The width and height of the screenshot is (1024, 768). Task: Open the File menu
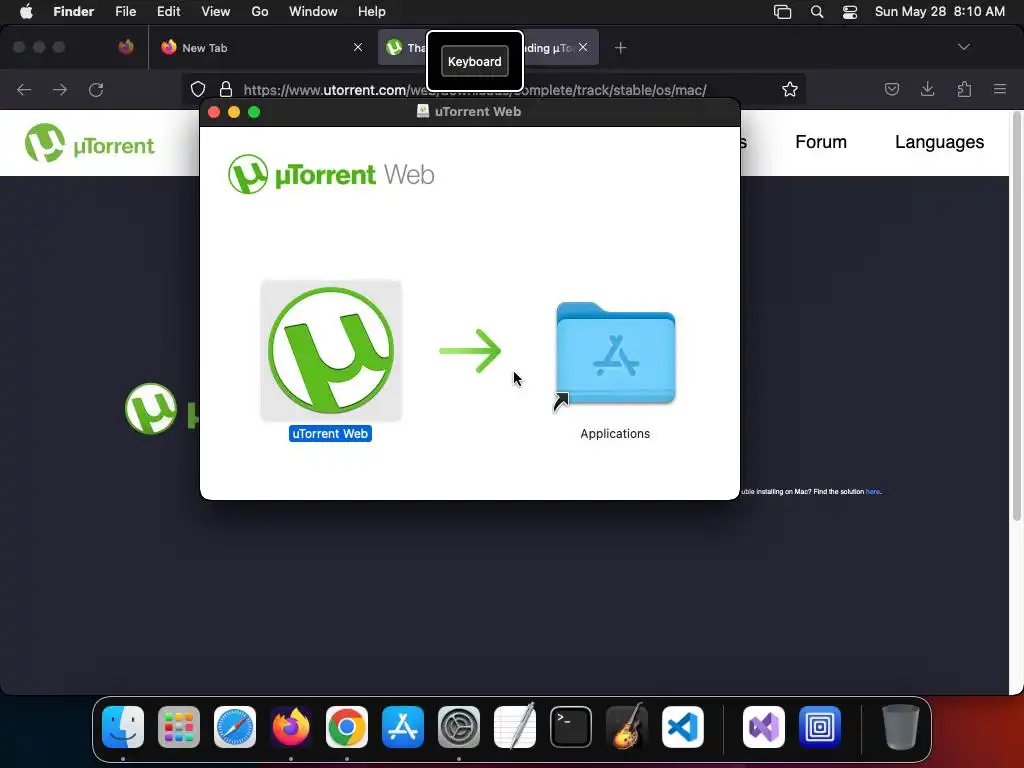(125, 12)
